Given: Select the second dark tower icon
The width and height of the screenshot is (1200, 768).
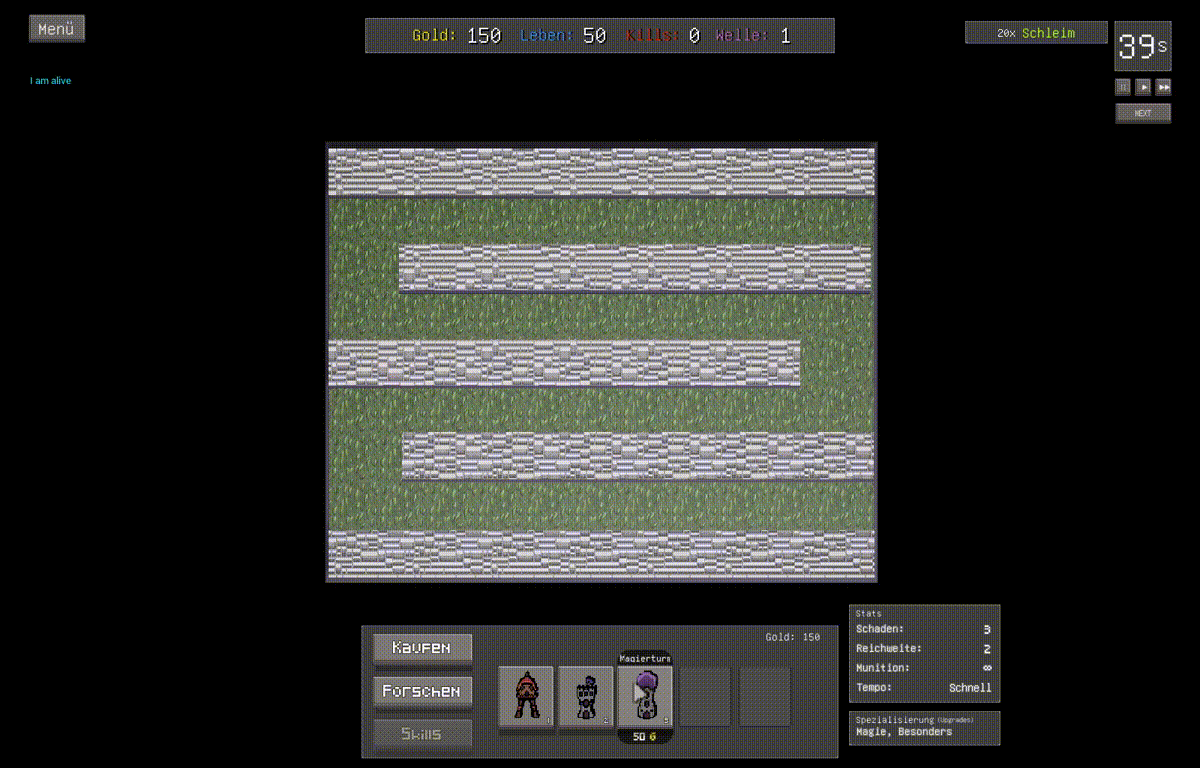Looking at the screenshot, I should point(586,695).
